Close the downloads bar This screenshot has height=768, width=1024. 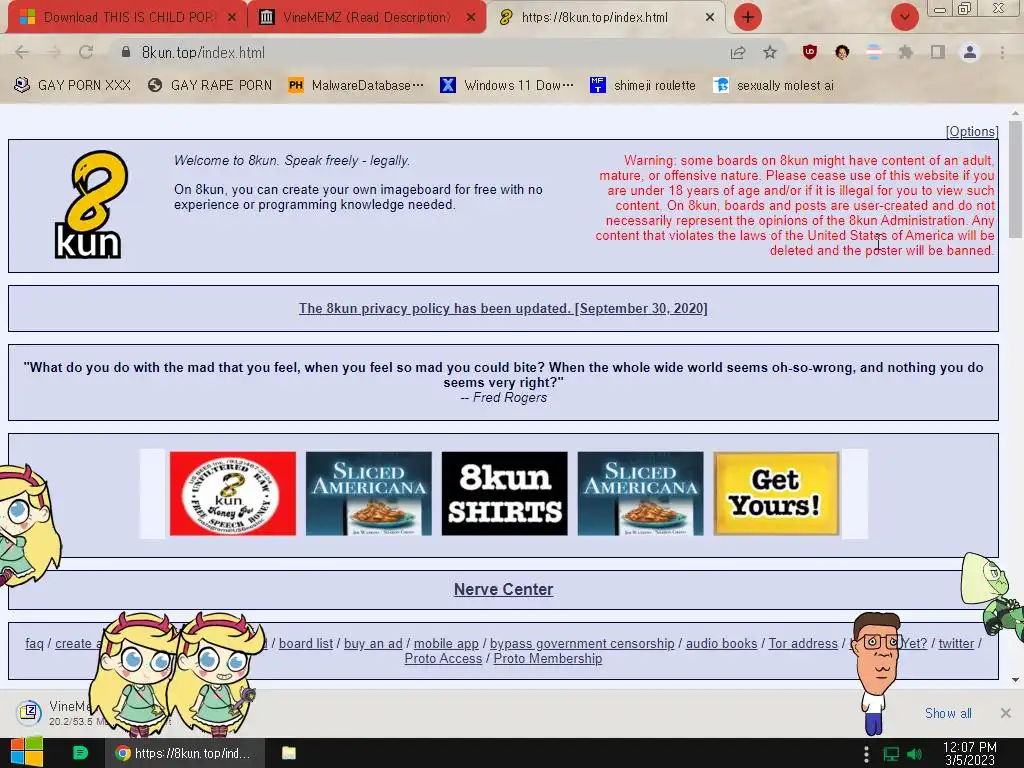(x=1006, y=713)
